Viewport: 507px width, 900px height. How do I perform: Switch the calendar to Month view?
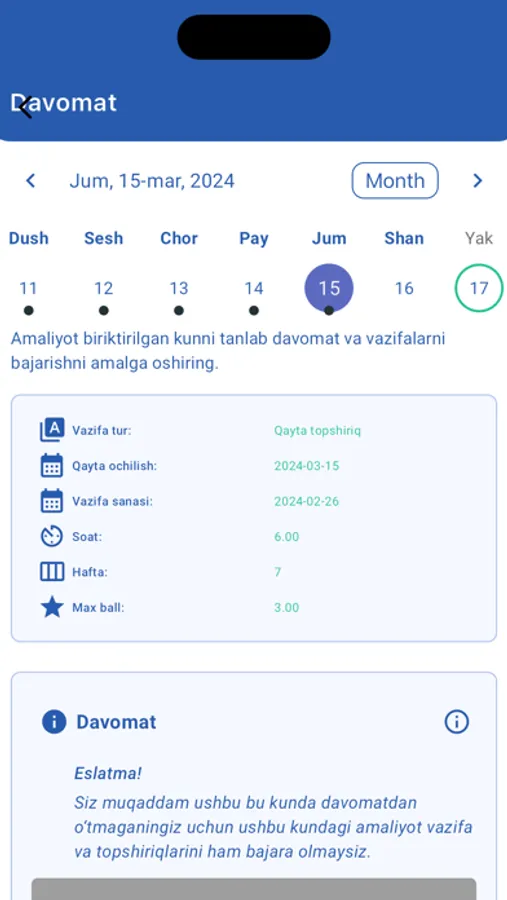(x=395, y=181)
